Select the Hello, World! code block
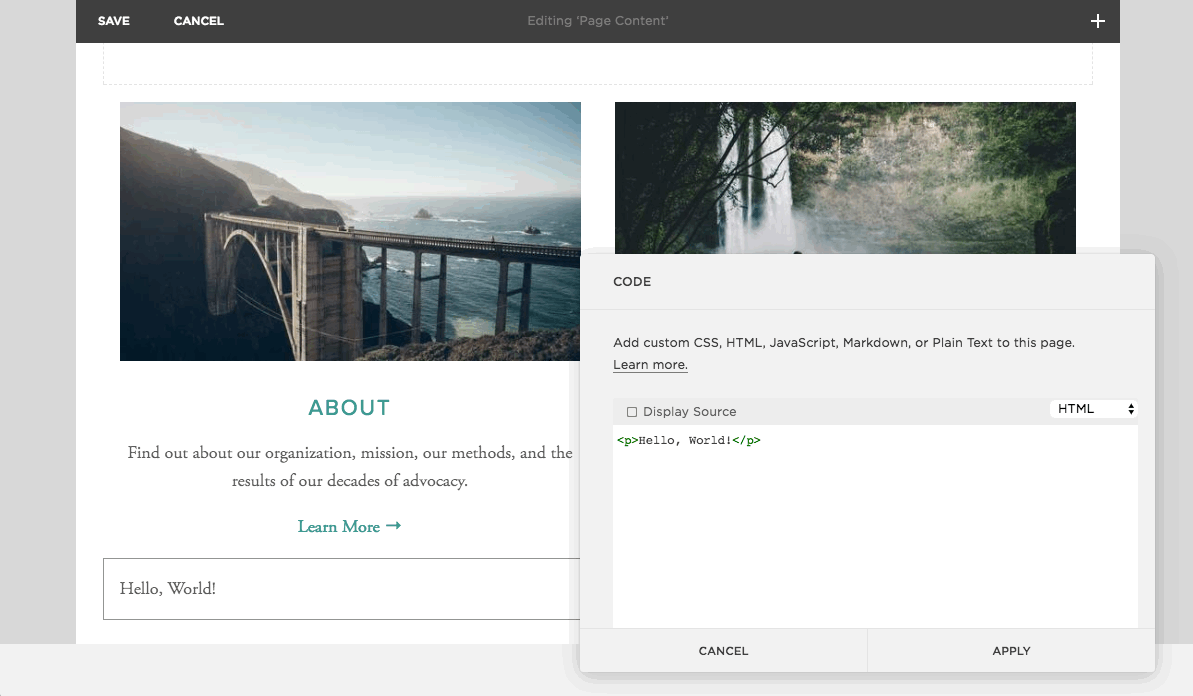 coord(342,589)
